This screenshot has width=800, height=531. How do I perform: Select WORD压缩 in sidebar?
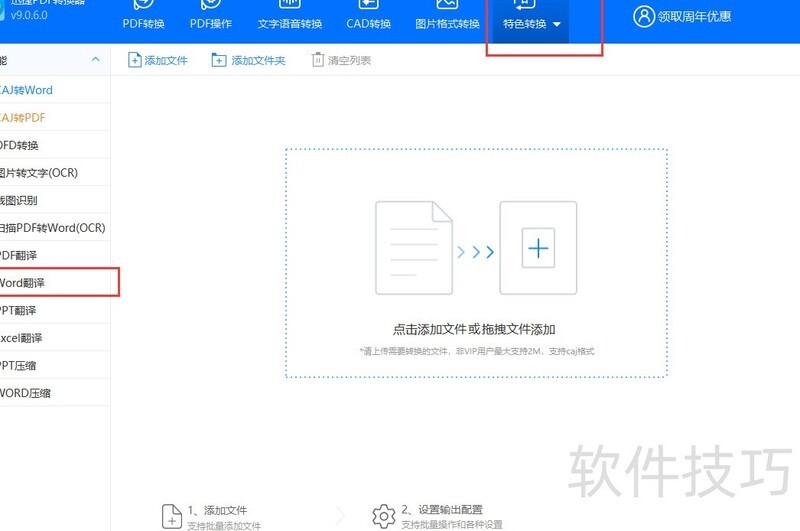55,393
